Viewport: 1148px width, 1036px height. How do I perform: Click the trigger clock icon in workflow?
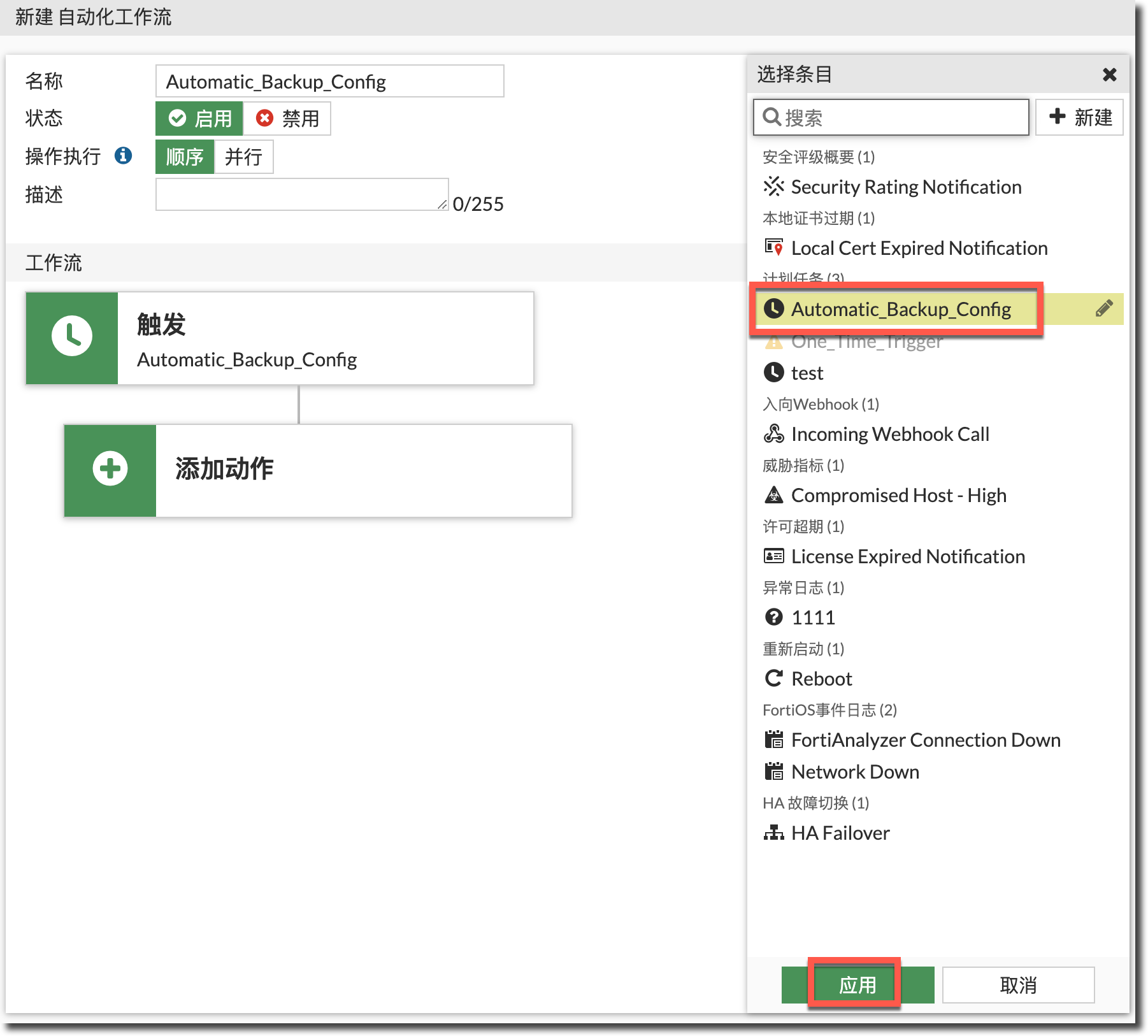coord(72,338)
